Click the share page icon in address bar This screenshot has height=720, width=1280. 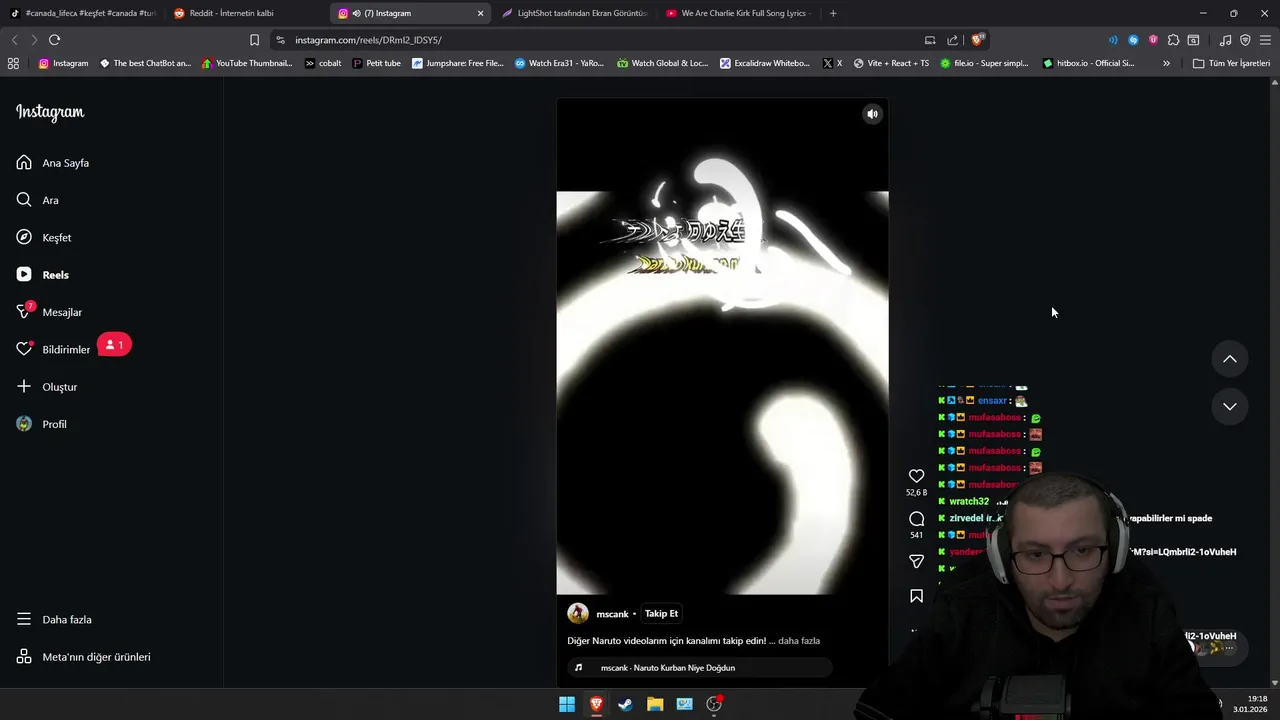point(953,40)
